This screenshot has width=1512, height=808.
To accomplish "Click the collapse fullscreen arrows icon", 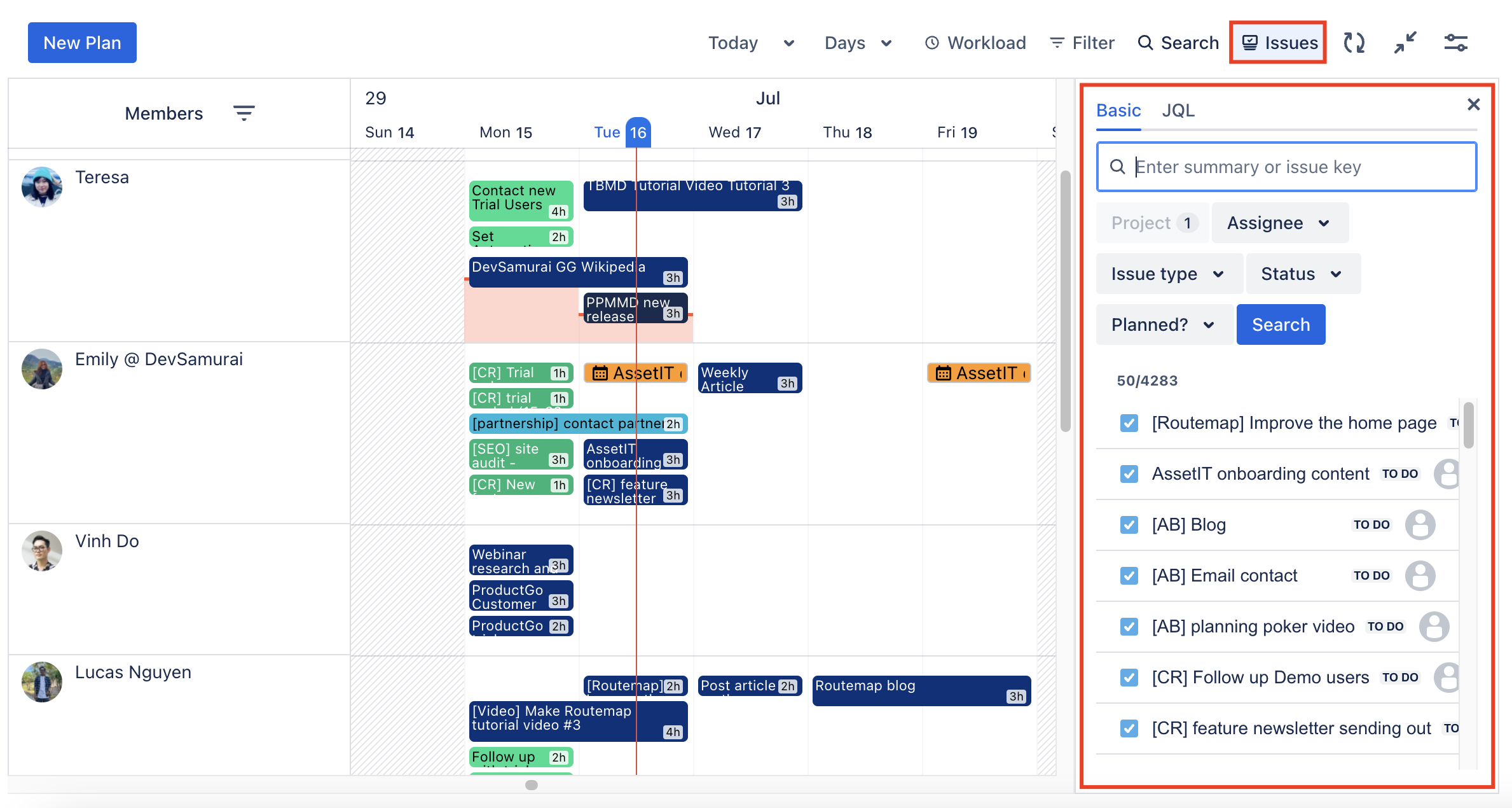I will coord(1405,43).
